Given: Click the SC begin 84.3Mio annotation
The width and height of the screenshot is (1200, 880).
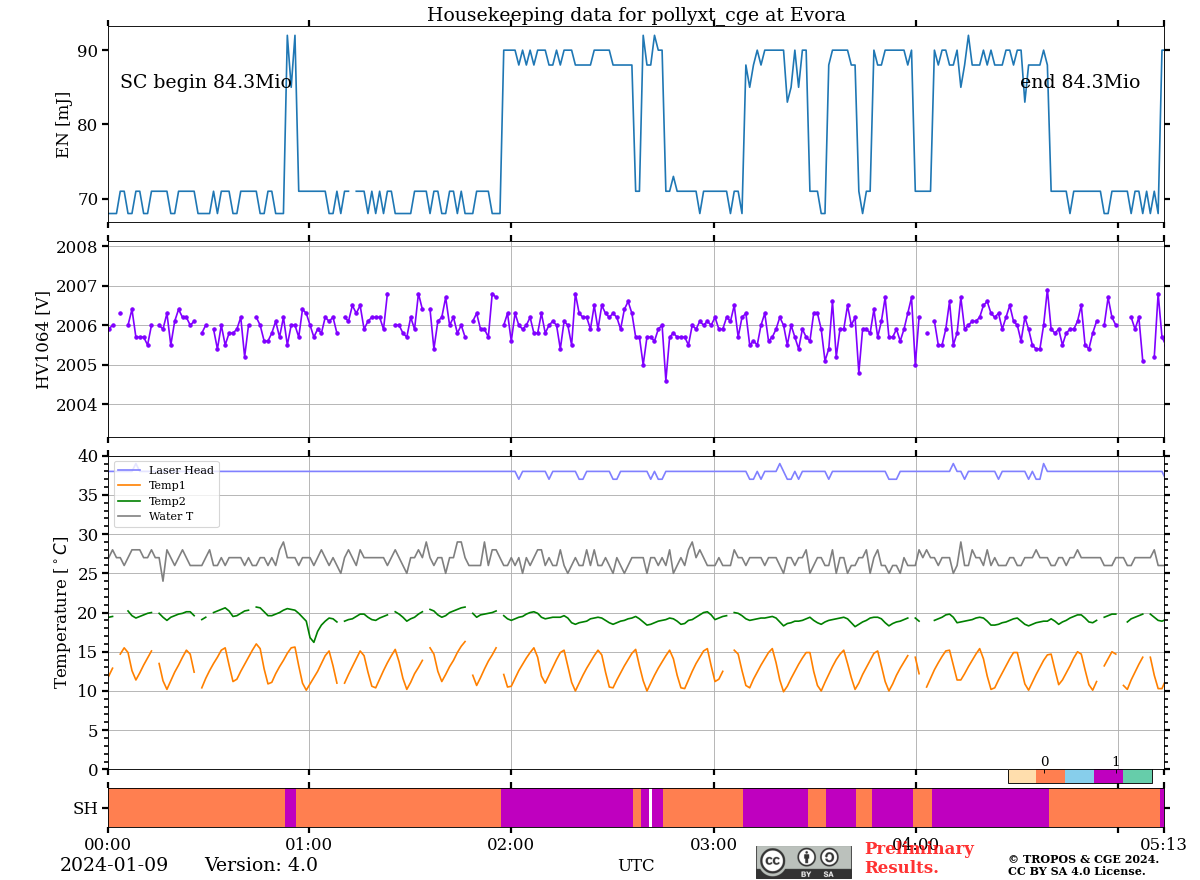Looking at the screenshot, I should click(x=206, y=82).
